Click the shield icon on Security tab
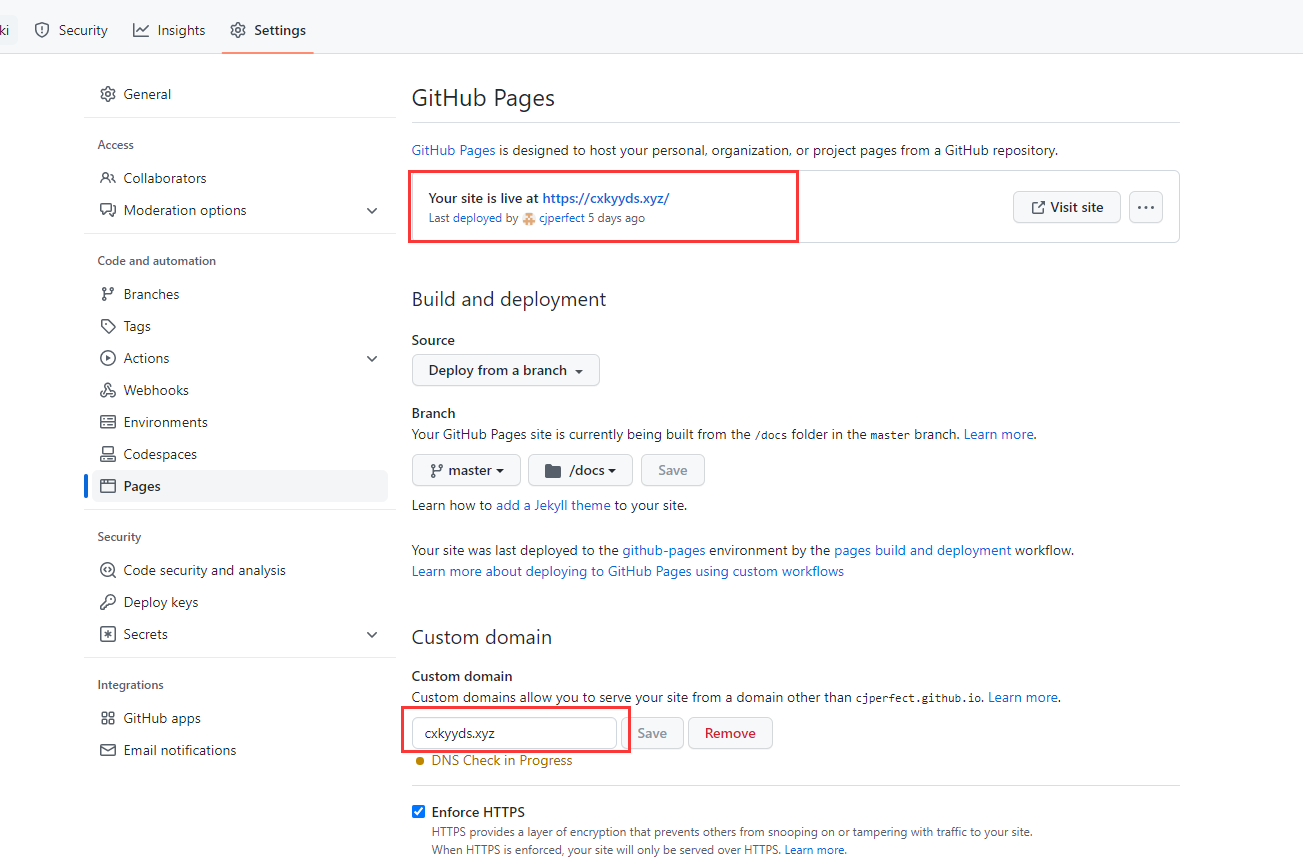This screenshot has width=1303, height=867. (42, 30)
